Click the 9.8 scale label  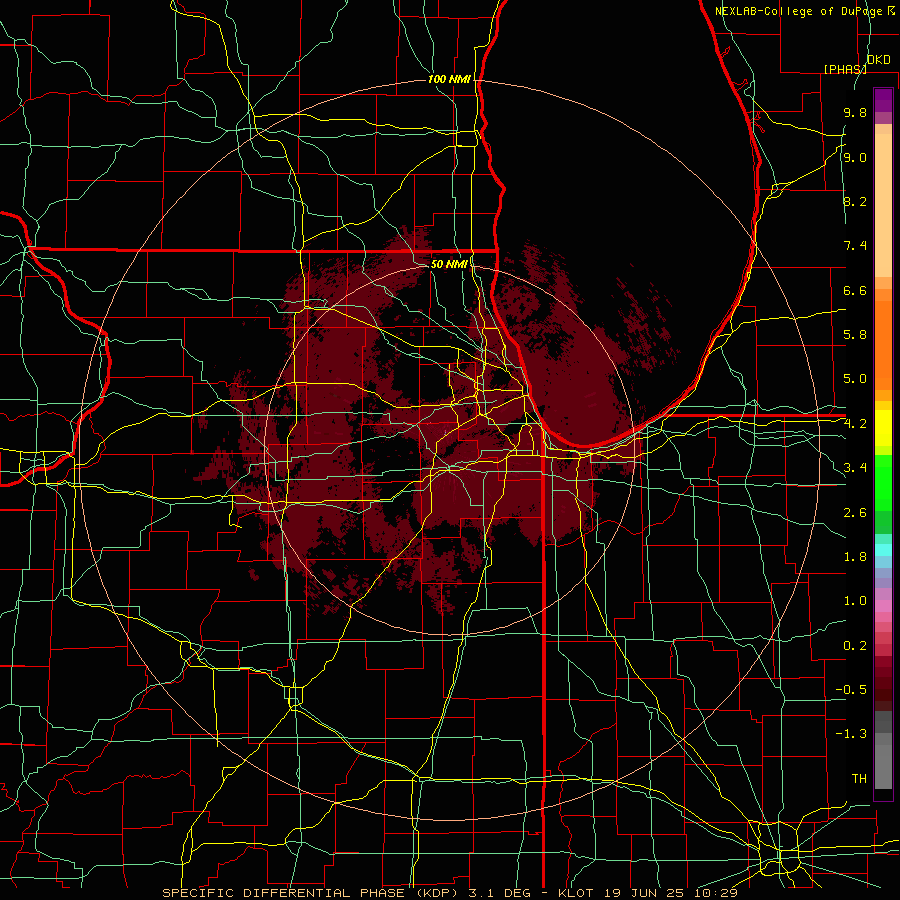coord(855,112)
